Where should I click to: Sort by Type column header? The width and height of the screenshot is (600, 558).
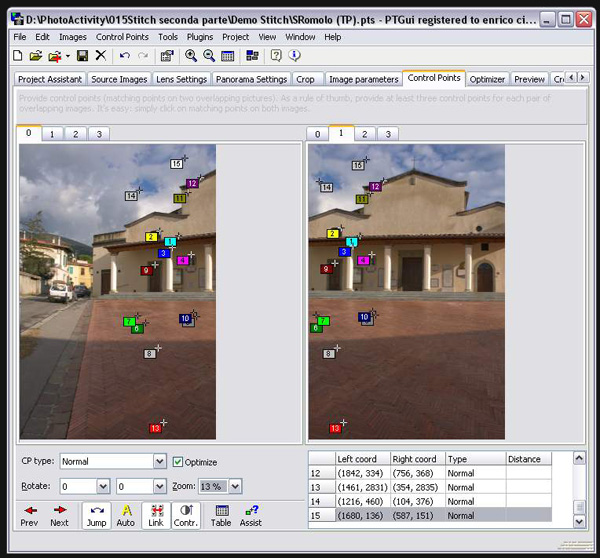[x=476, y=459]
